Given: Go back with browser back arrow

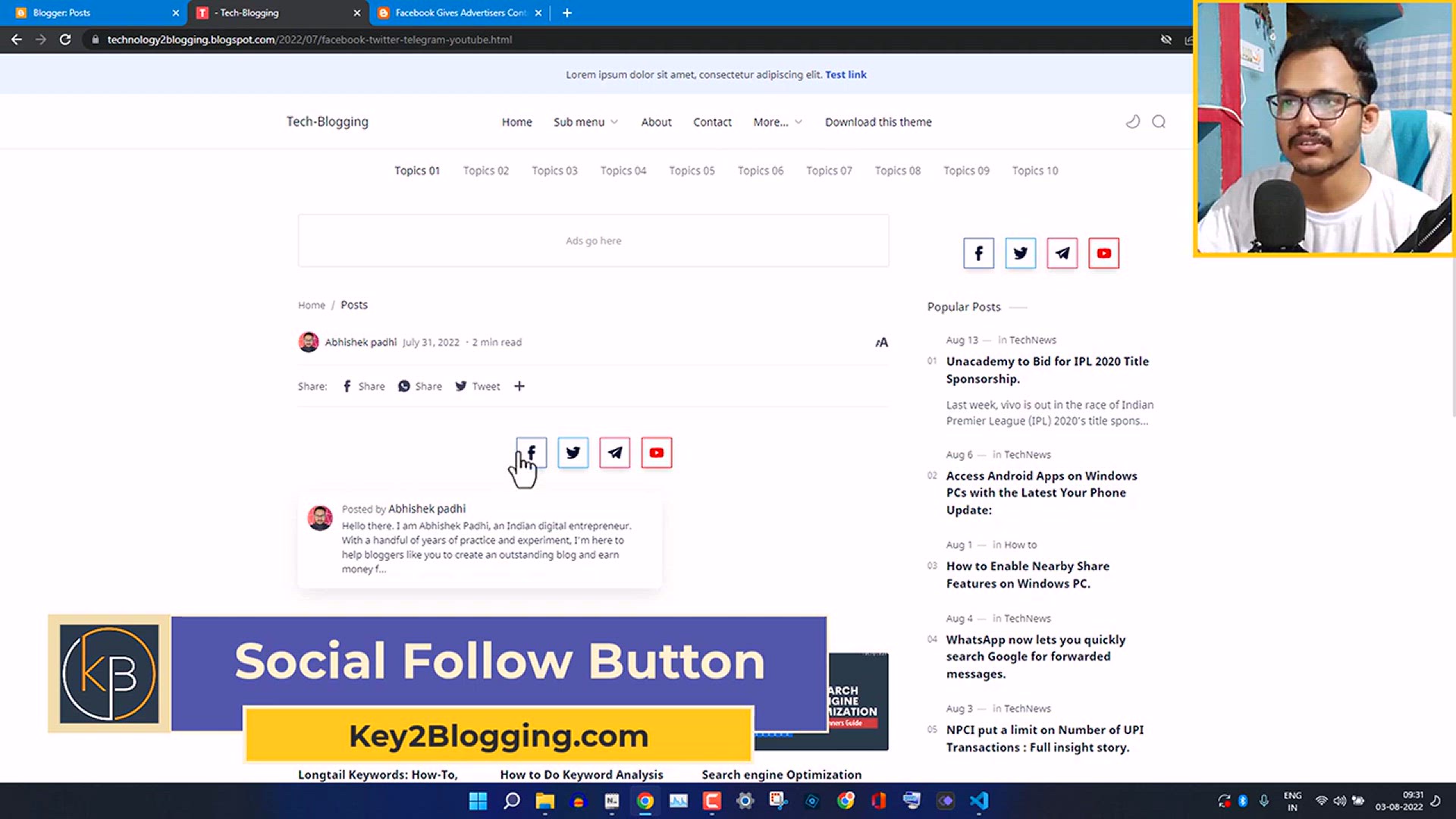Looking at the screenshot, I should pos(17,39).
